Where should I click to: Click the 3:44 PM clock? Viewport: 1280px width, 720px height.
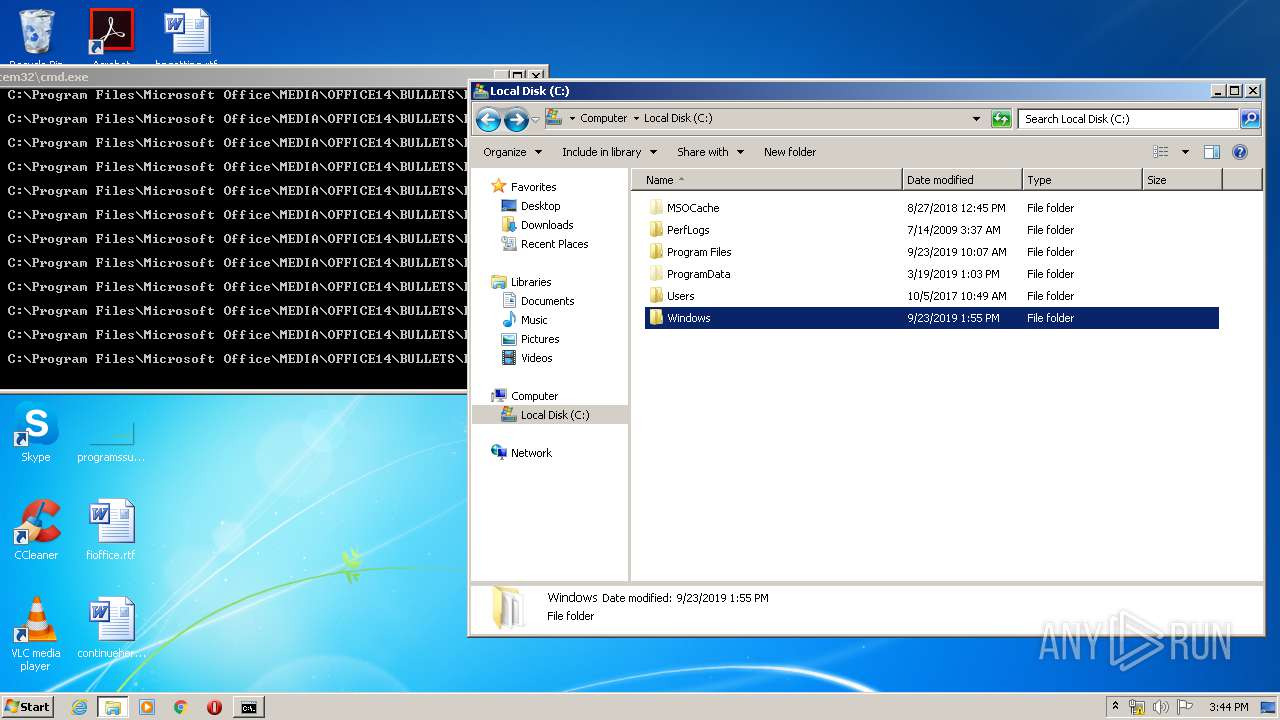[x=1228, y=707]
